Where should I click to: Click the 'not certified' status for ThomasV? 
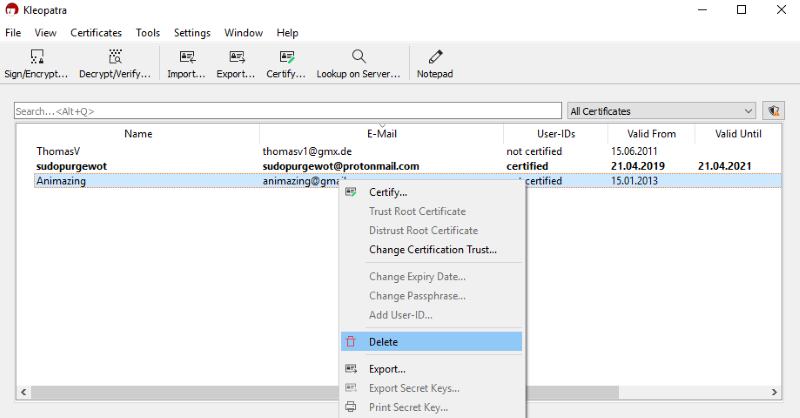pyautogui.click(x=534, y=151)
